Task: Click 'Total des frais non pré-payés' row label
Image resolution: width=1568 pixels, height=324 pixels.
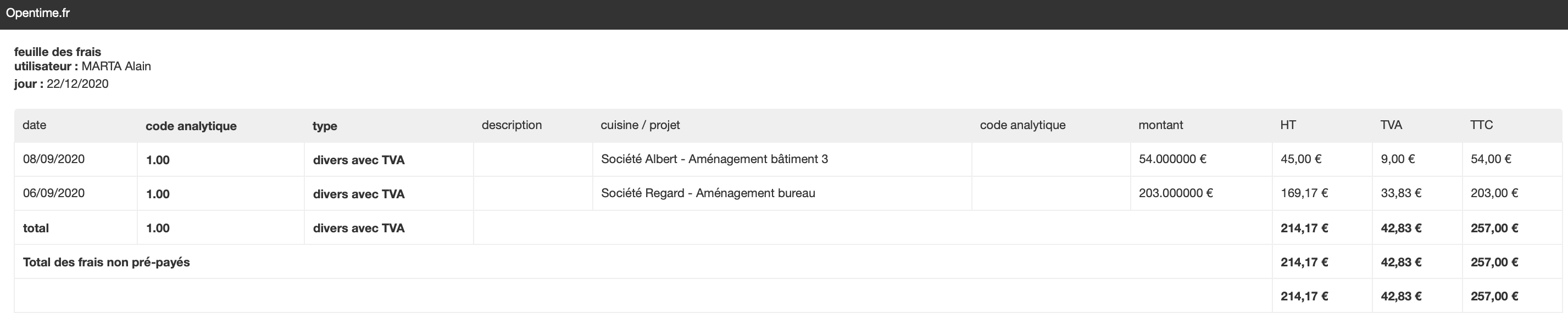Action: 107,262
